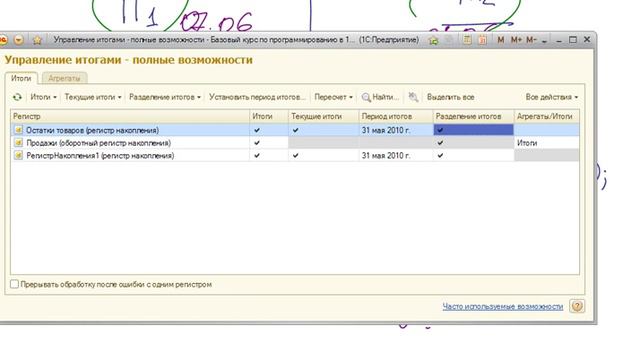The width and height of the screenshot is (640, 360).
Task: Click the Итоги column header
Action: pos(269,116)
